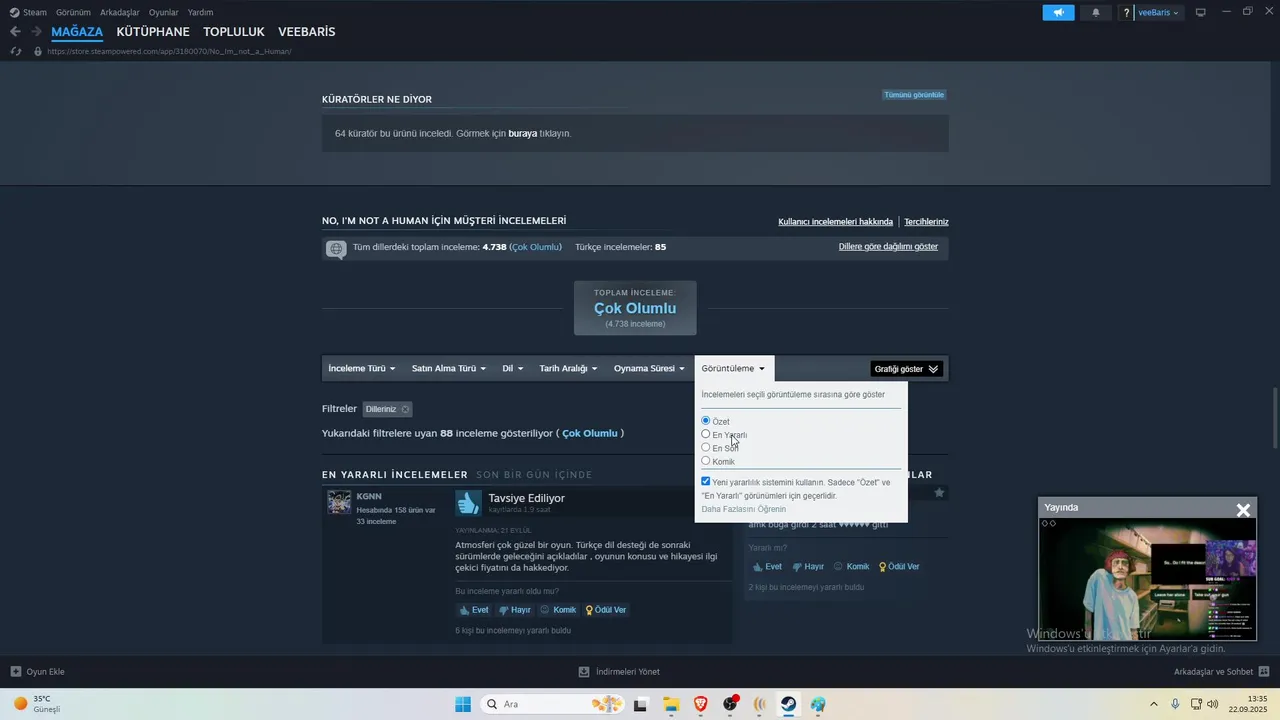Open the Görünüm menu
Screen dimensions: 1280x720
tap(73, 12)
